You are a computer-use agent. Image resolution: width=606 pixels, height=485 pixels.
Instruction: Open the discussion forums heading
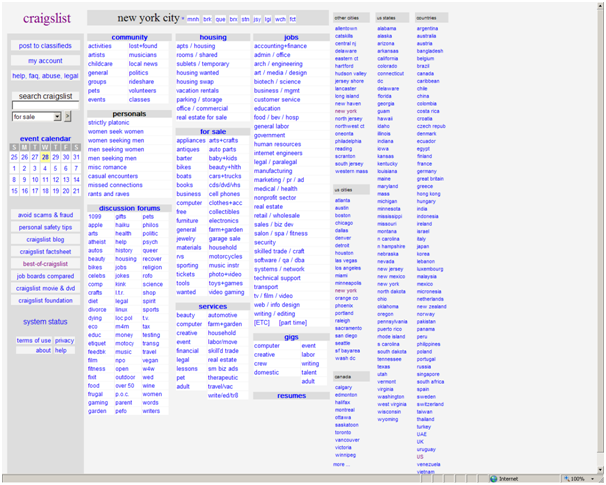coord(129,208)
